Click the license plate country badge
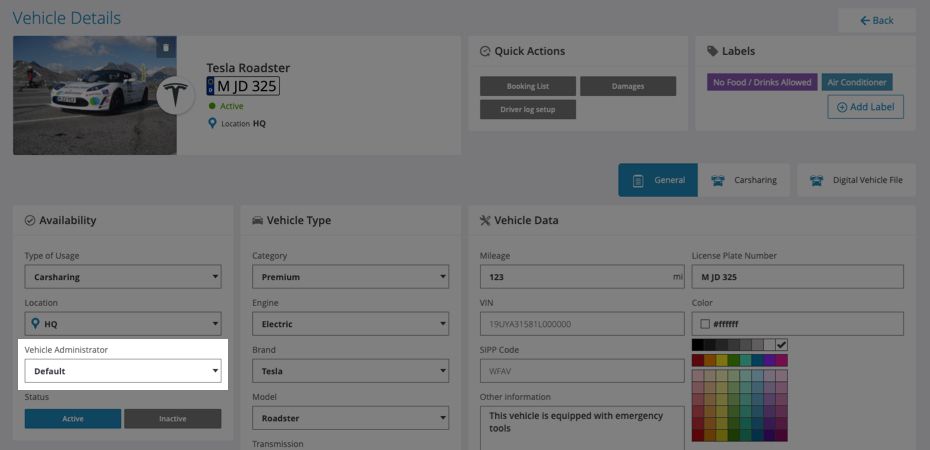This screenshot has width=930, height=450. 210,86
